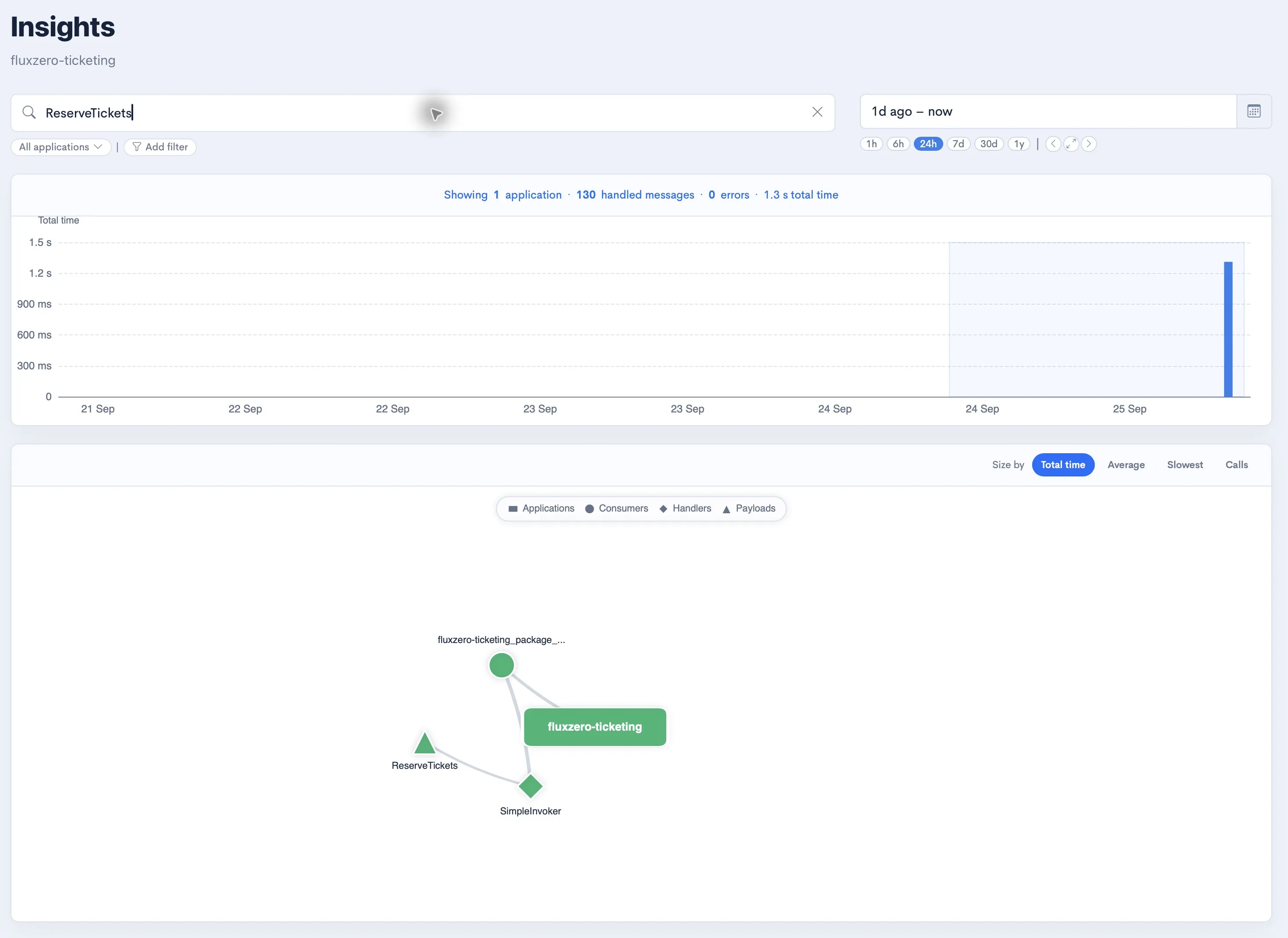Toggle Consumers in the graph legend
This screenshot has width=1288, height=938.
[616, 508]
